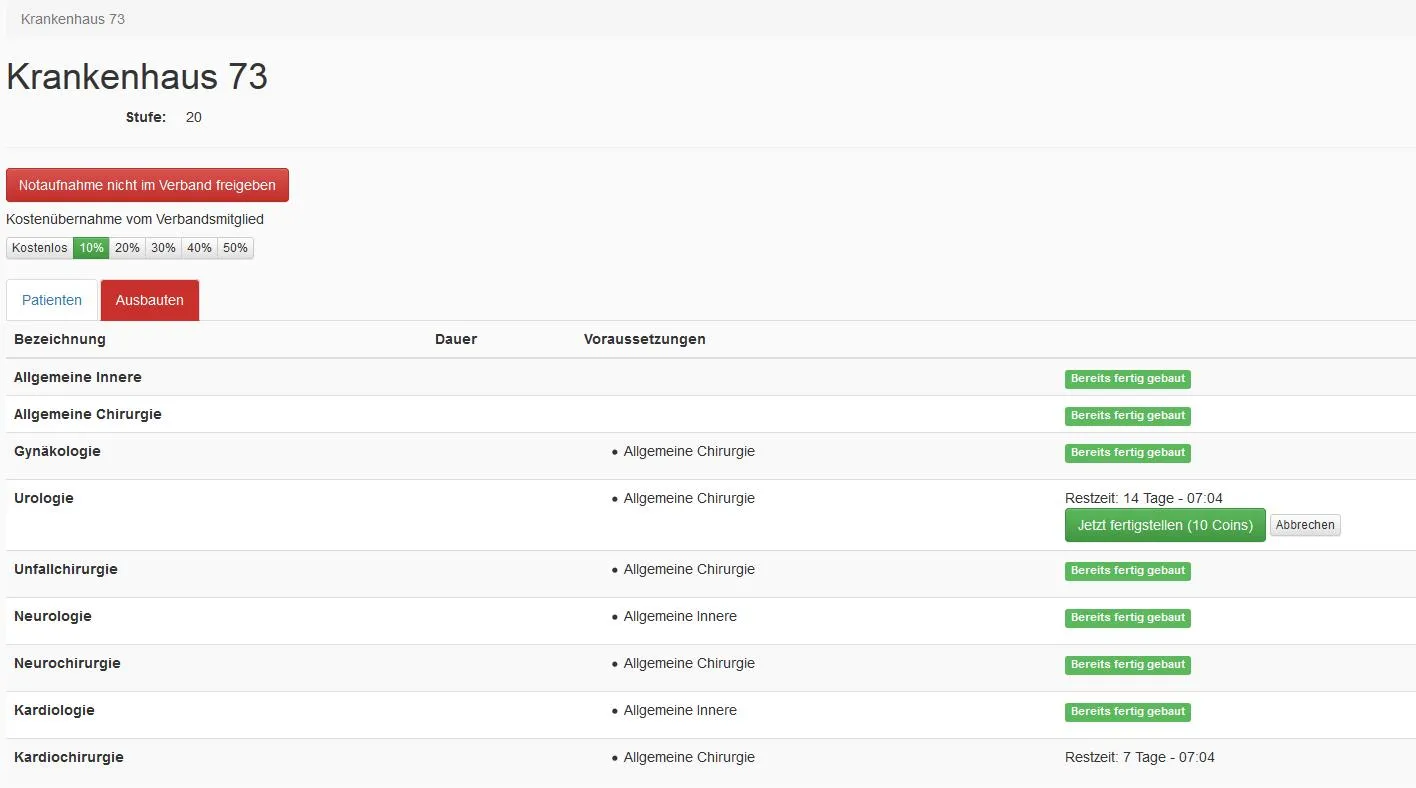
Task: Select the Kostenlos cost-sharing option
Action: [x=40, y=248]
